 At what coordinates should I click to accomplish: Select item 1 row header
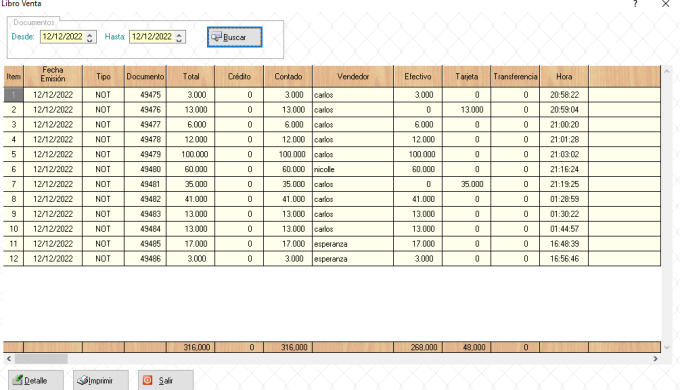(13, 95)
